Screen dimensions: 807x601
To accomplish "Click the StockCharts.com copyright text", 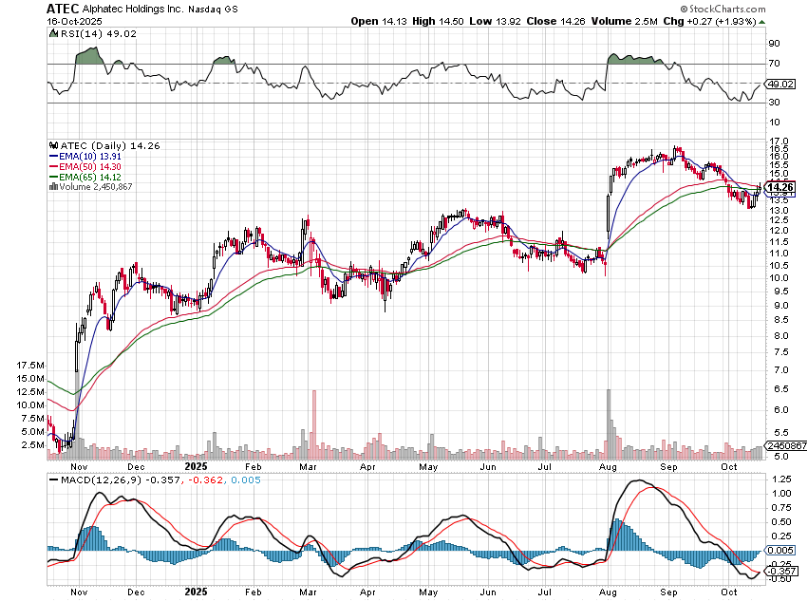I will pyautogui.click(x=723, y=9).
